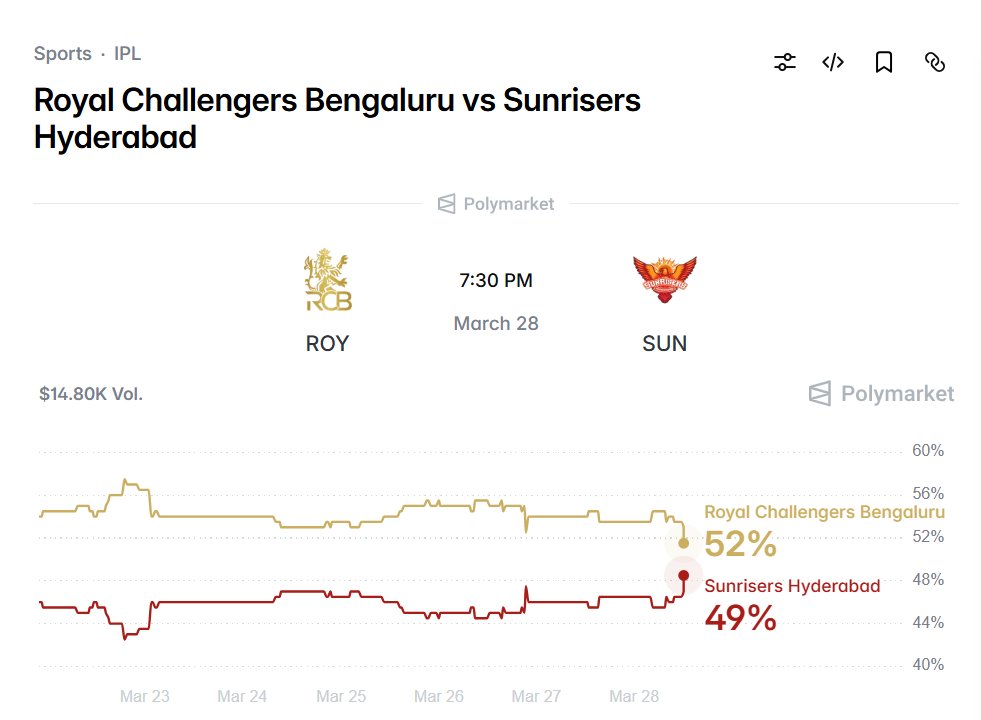Click the gold endpoint dot on the chart
This screenshot has height=720, width=981.
point(684,543)
